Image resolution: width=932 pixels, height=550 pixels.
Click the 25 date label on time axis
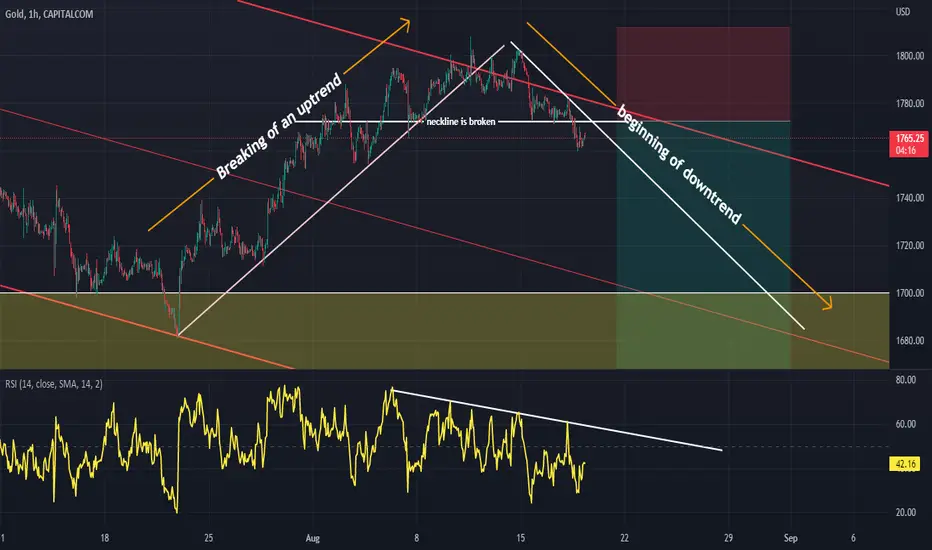point(209,538)
